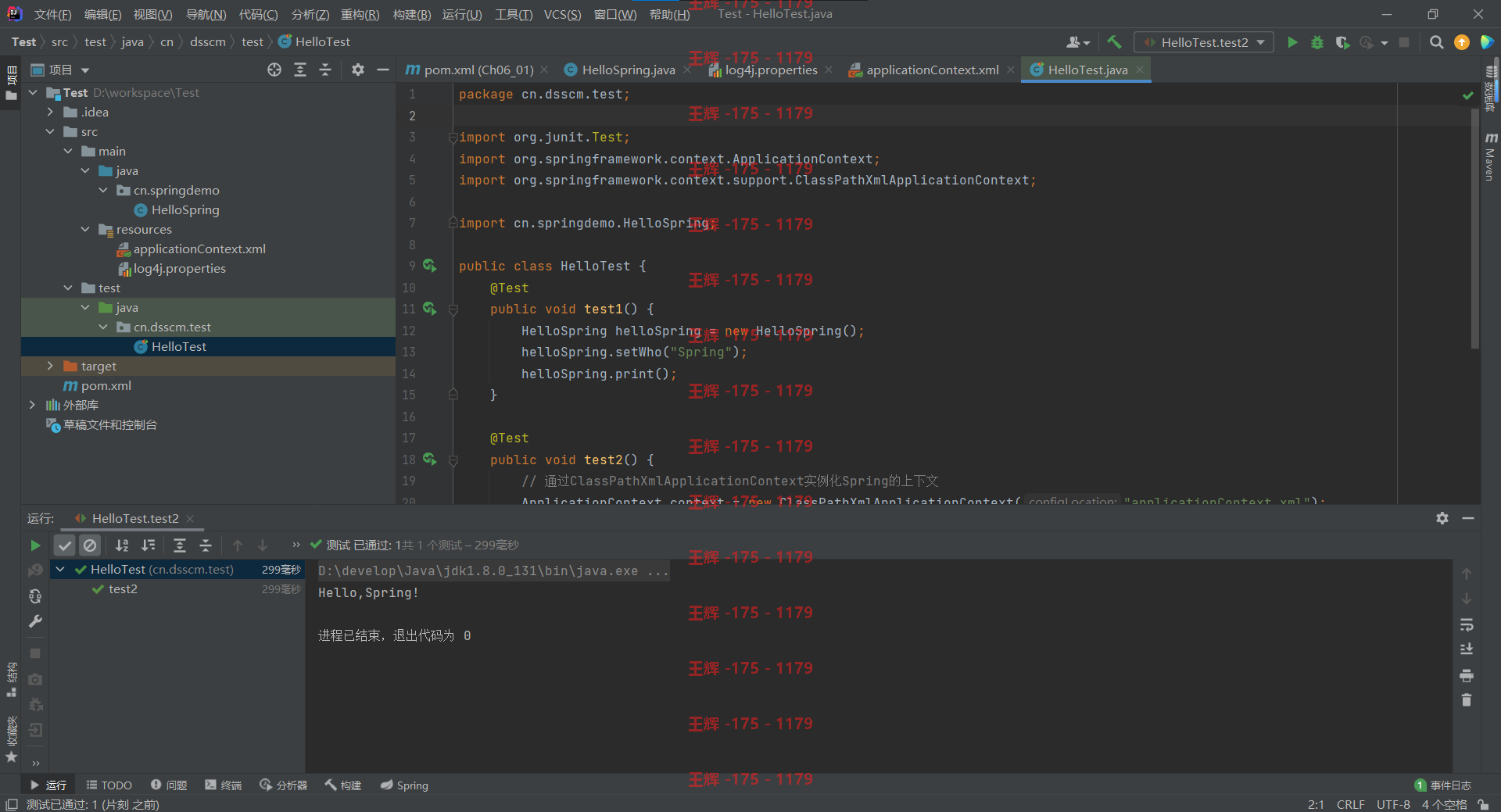The width and height of the screenshot is (1501, 812).
Task: Click the wrench icon in run panel
Action: point(35,622)
